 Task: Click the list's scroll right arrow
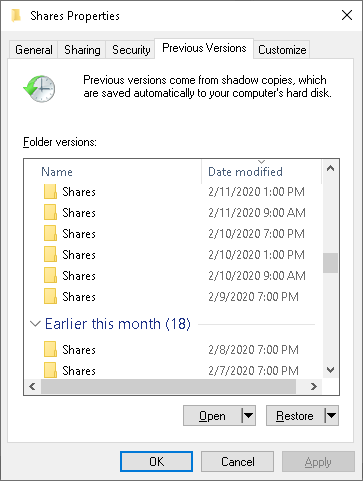(x=314, y=387)
